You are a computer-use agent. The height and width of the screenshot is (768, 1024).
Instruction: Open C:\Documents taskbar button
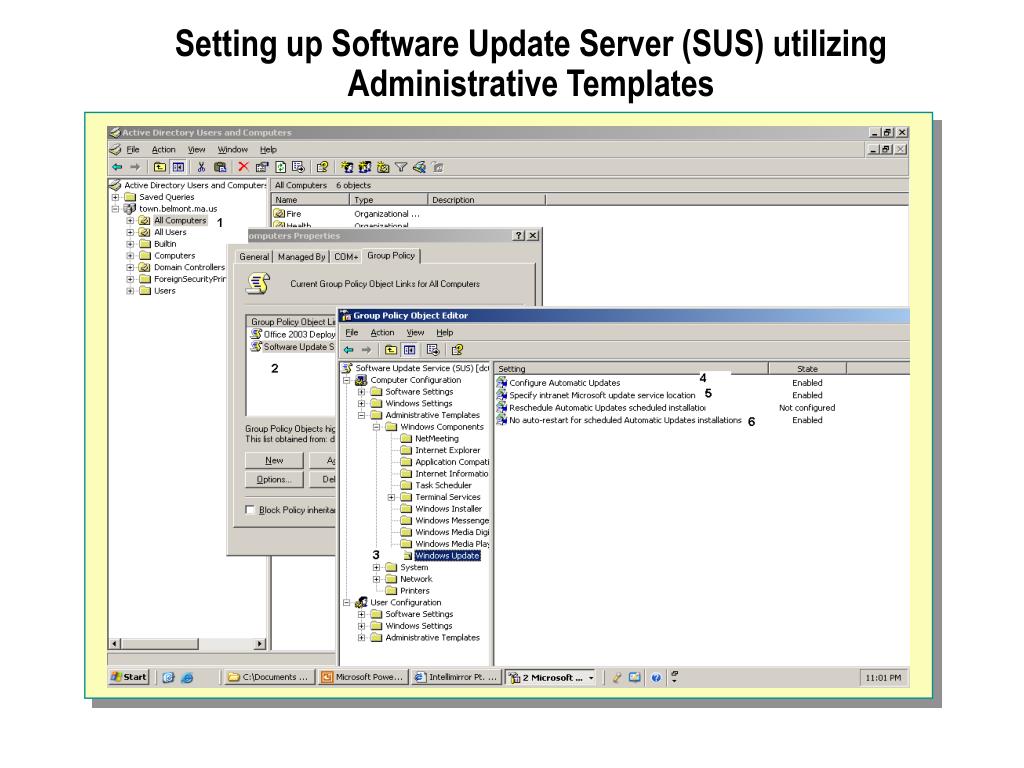click(268, 677)
